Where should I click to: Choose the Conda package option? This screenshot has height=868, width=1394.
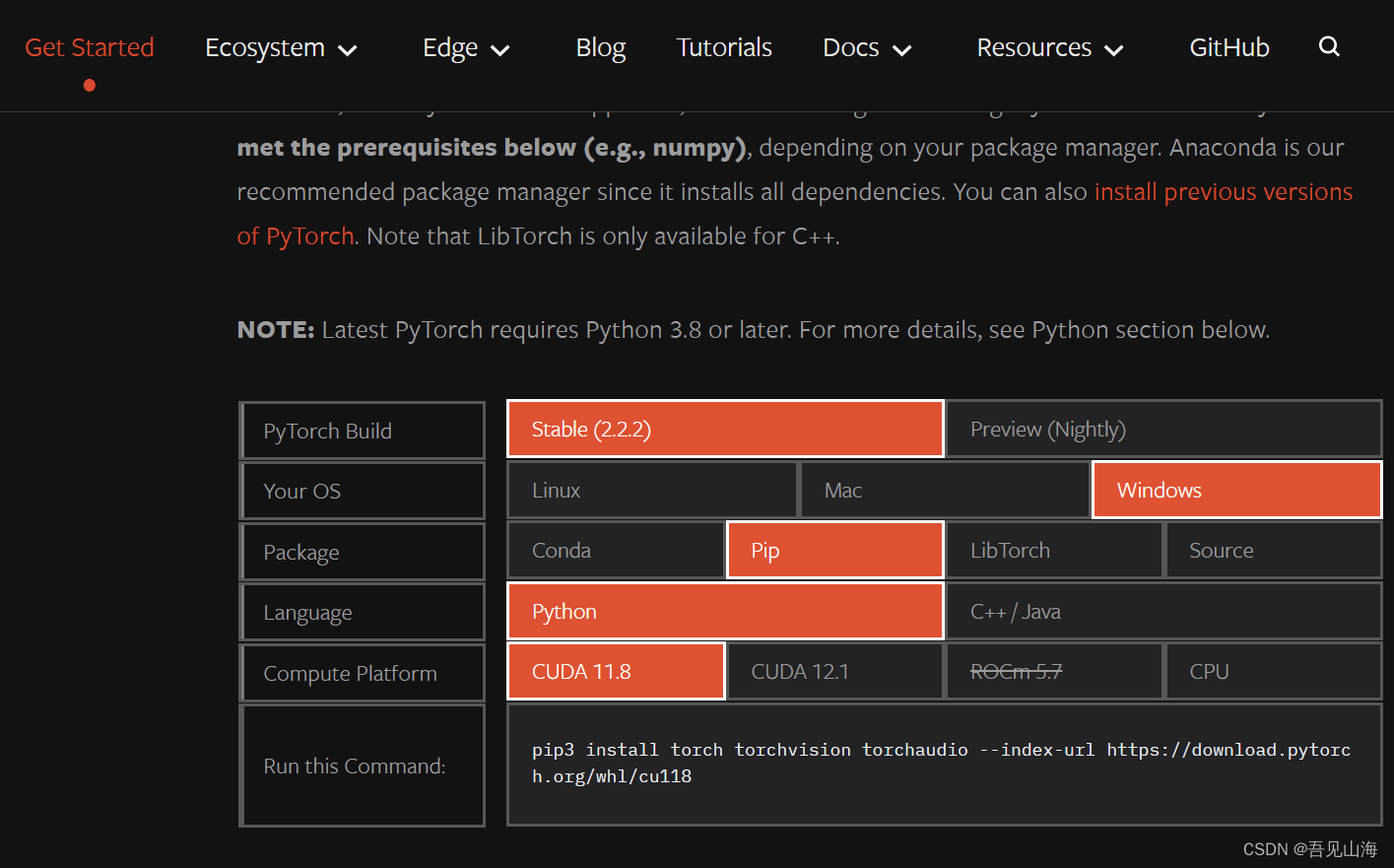coord(616,551)
